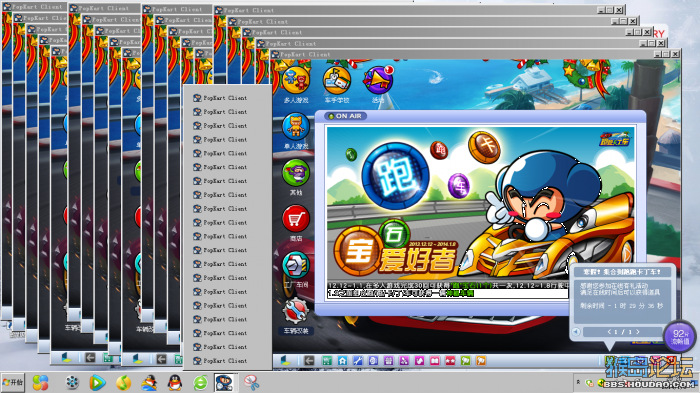Image resolution: width=700 pixels, height=393 pixels.
Task: Open the film reel player on taskbar
Action: (x=71, y=383)
